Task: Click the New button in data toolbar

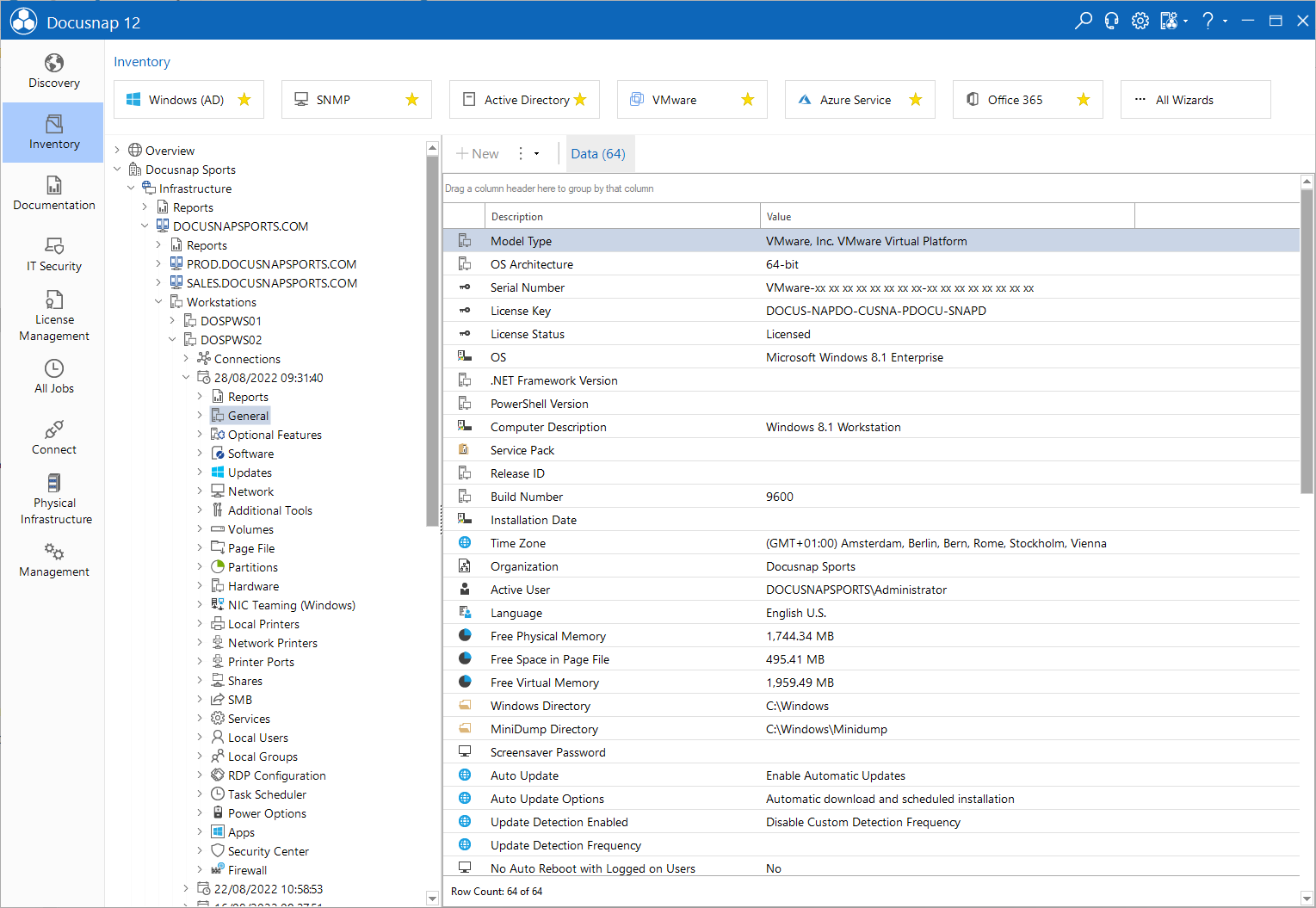Action: pos(478,154)
